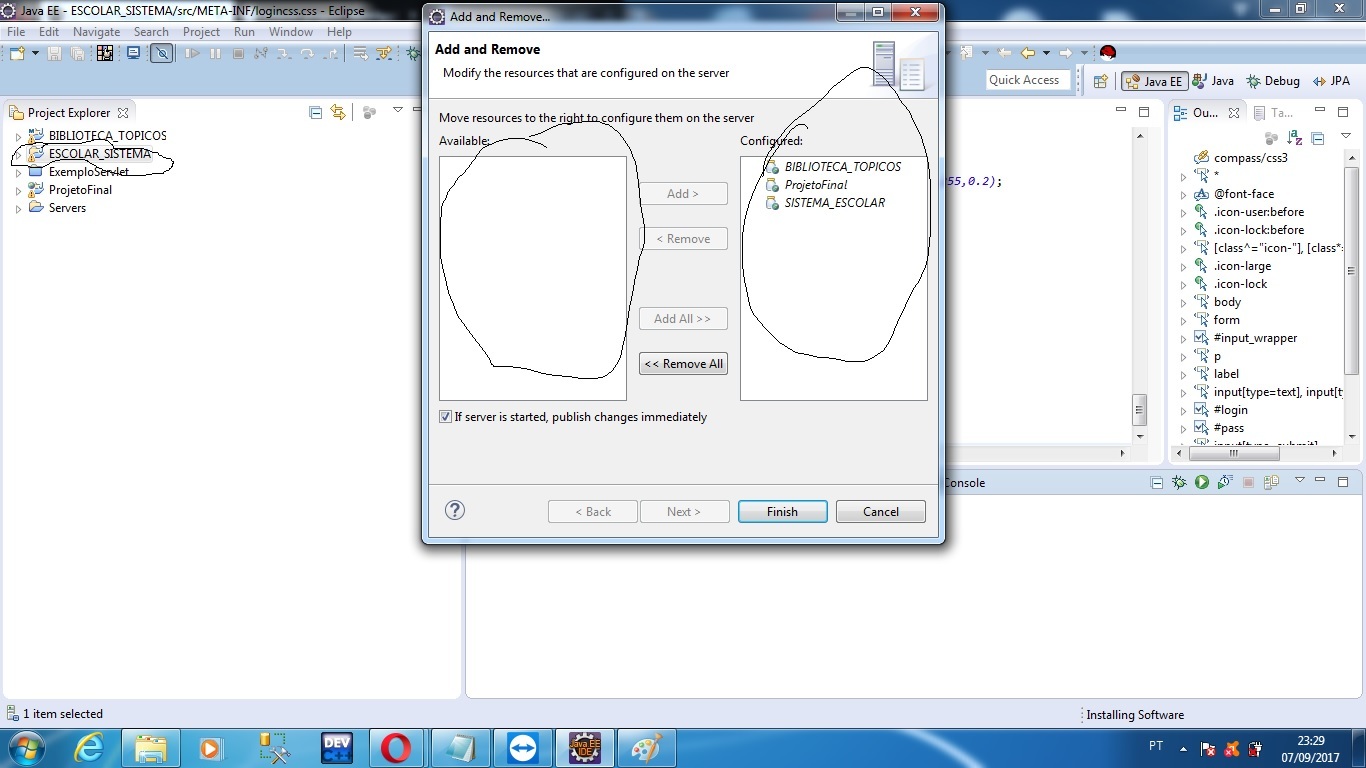
Task: Click the sort alphabetically icon in Outline
Action: coord(1296,138)
